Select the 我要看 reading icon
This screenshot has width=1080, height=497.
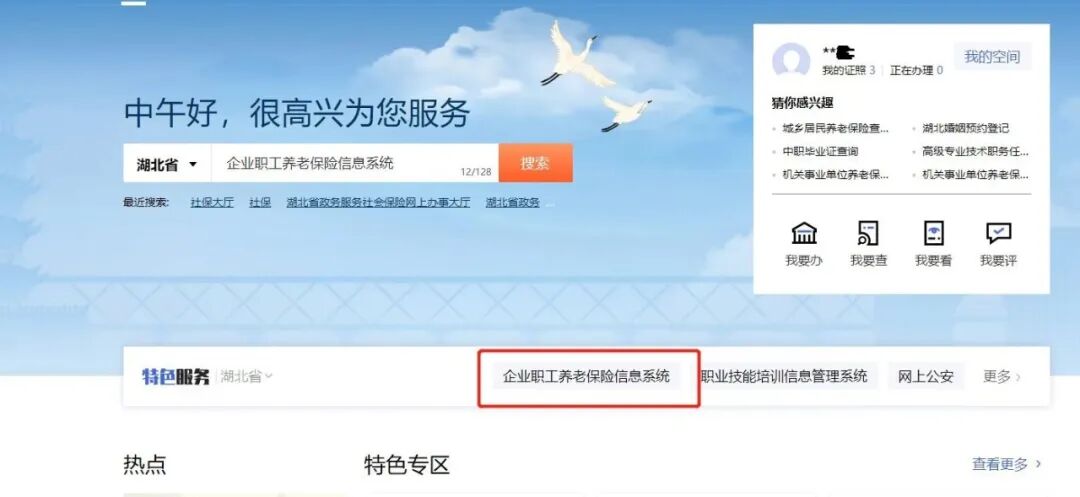click(x=933, y=233)
